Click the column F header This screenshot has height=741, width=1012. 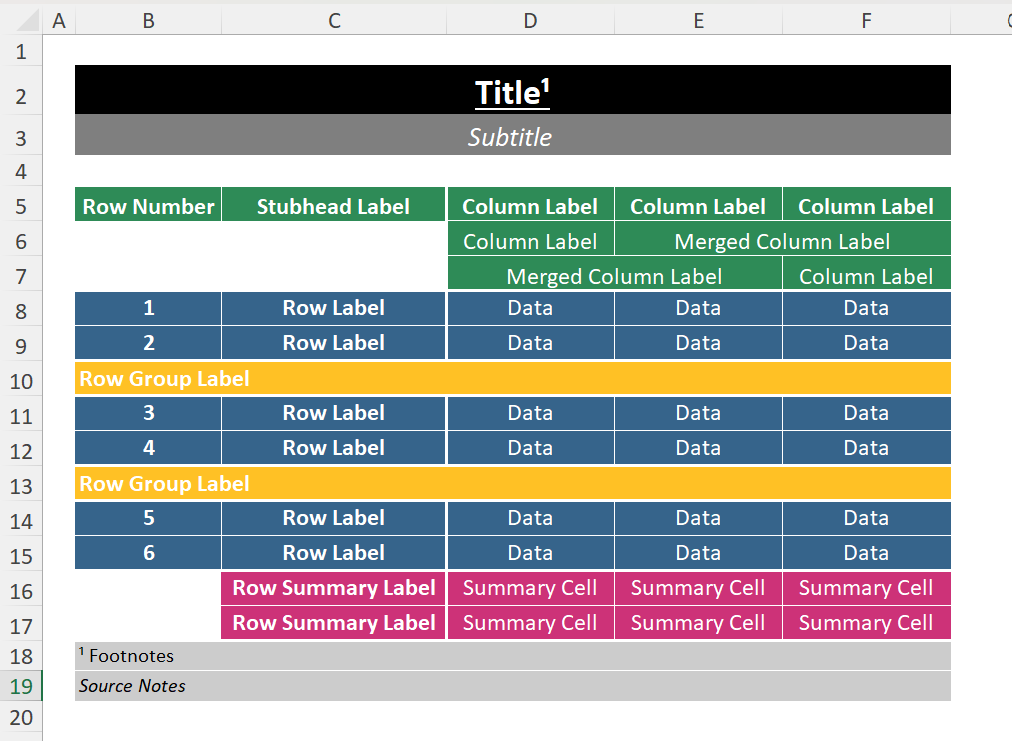[x=866, y=20]
